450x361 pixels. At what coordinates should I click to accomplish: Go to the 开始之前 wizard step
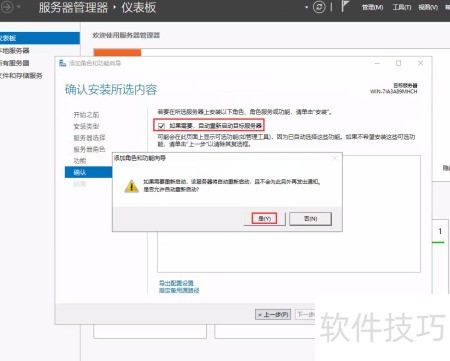point(86,115)
